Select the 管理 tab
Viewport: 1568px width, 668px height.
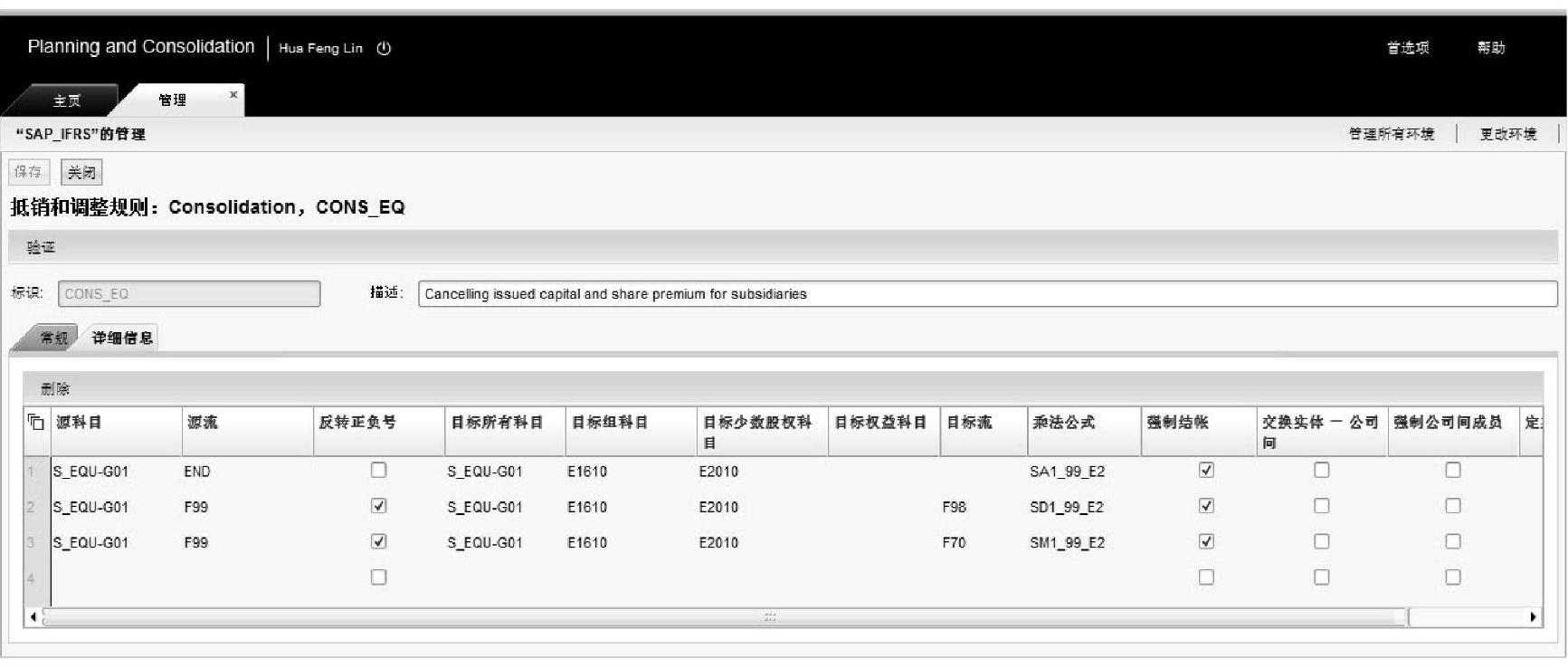173,100
